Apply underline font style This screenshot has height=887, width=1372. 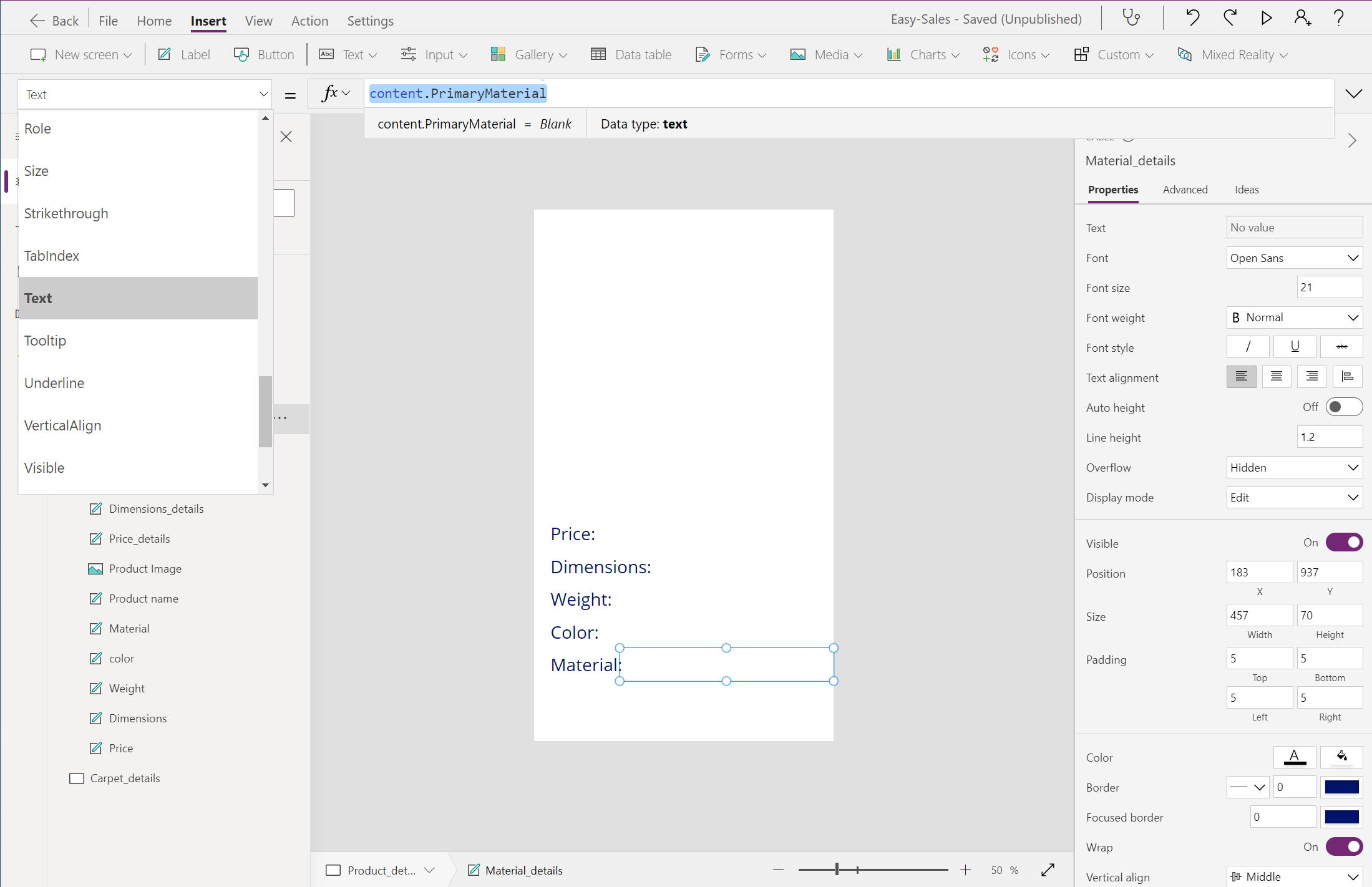pyautogui.click(x=1295, y=347)
